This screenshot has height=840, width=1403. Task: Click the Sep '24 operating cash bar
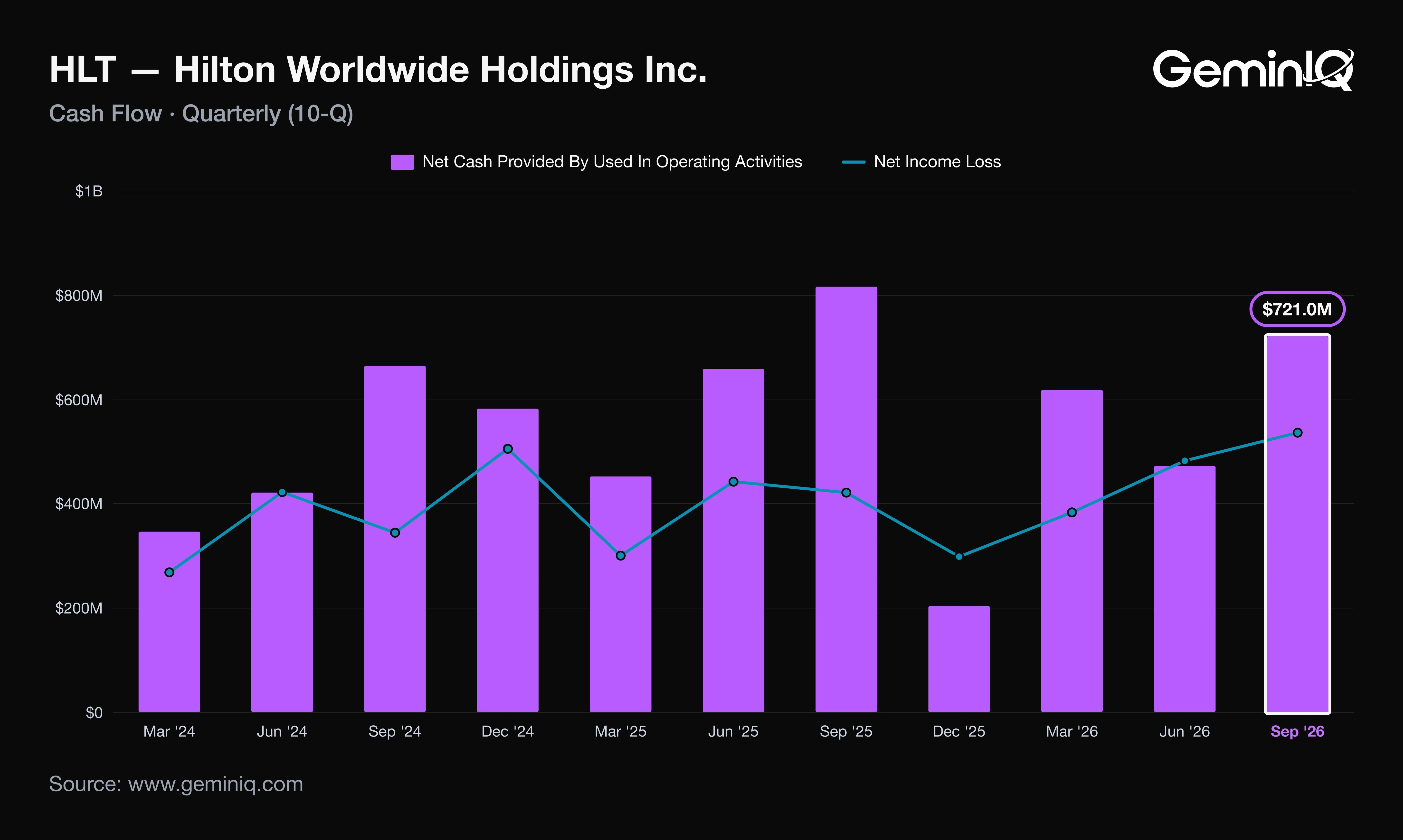(x=395, y=539)
